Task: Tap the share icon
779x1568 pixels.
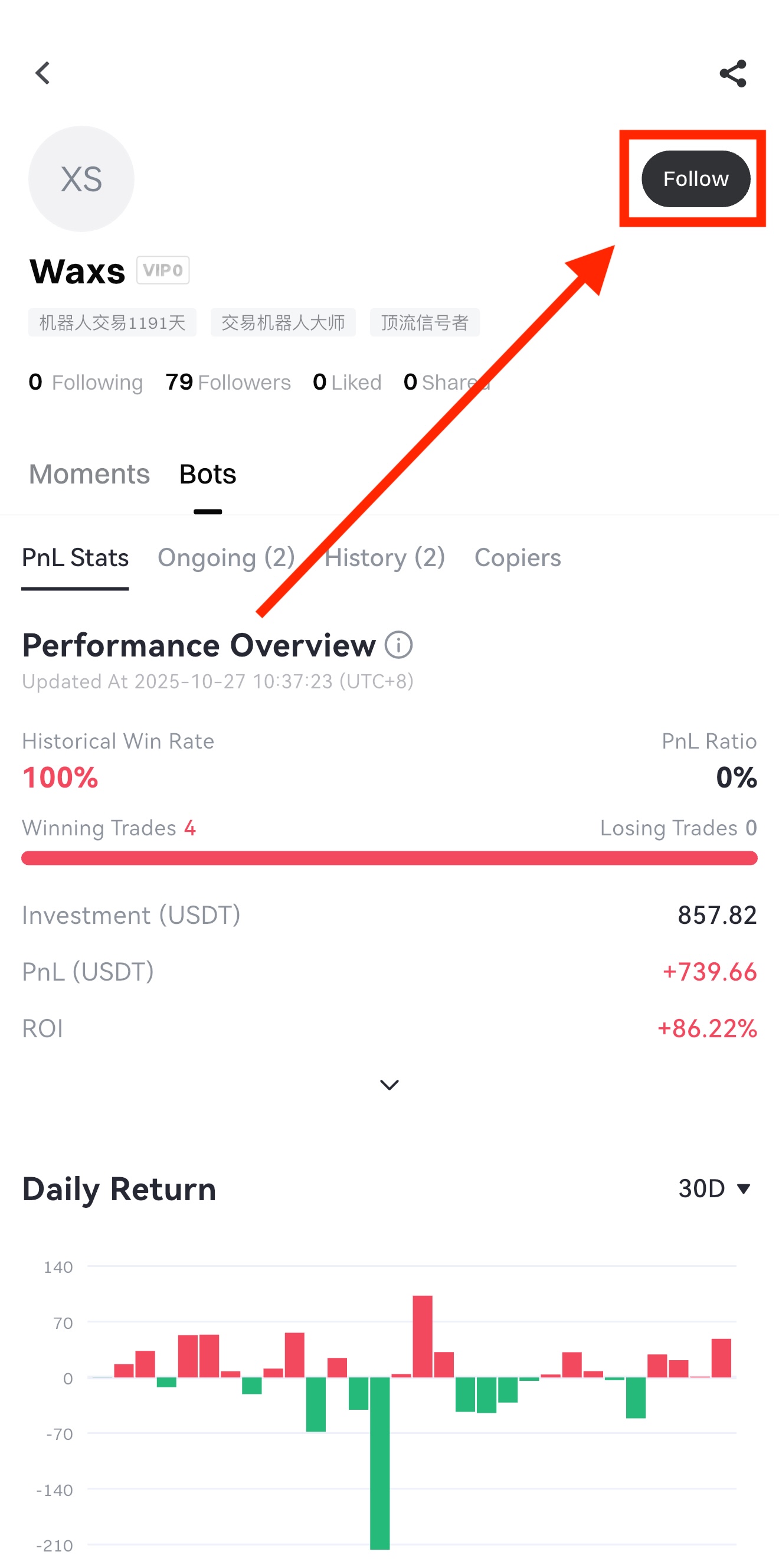Action: [x=733, y=74]
